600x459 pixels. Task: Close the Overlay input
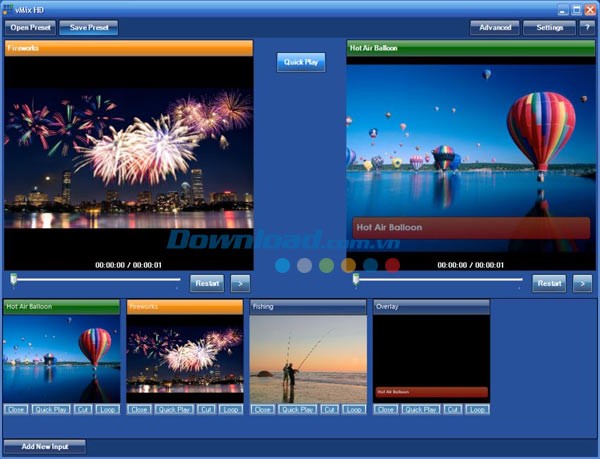pos(385,409)
